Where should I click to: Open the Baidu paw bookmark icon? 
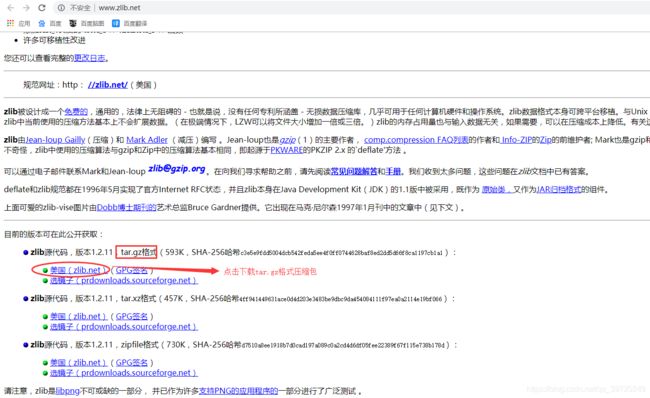[x=41, y=23]
